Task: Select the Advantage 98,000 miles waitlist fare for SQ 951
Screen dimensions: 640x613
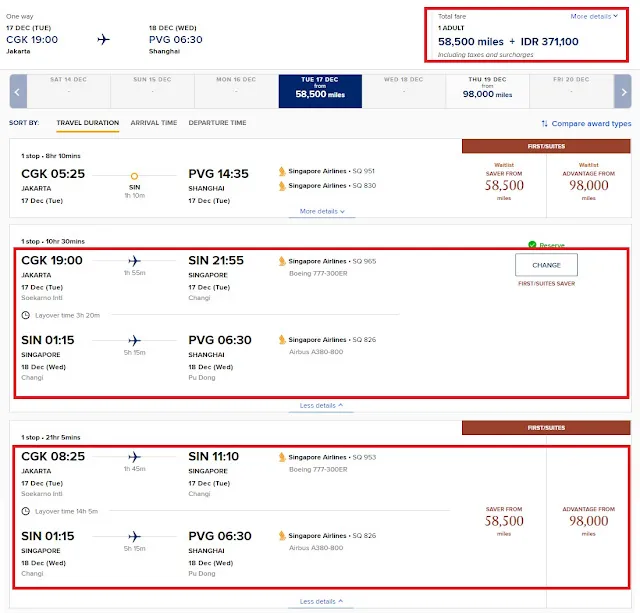Action: coord(589,182)
